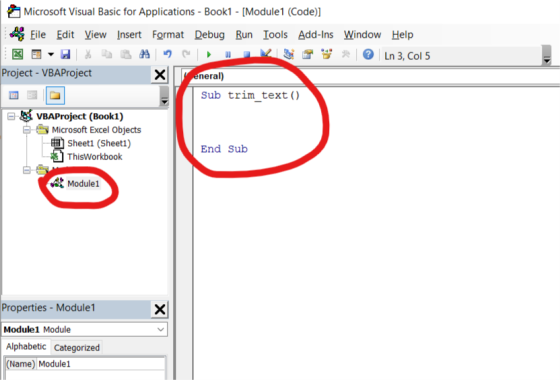This screenshot has width=560, height=380.
Task: Collapse the Modules folder node
Action: tap(27, 170)
